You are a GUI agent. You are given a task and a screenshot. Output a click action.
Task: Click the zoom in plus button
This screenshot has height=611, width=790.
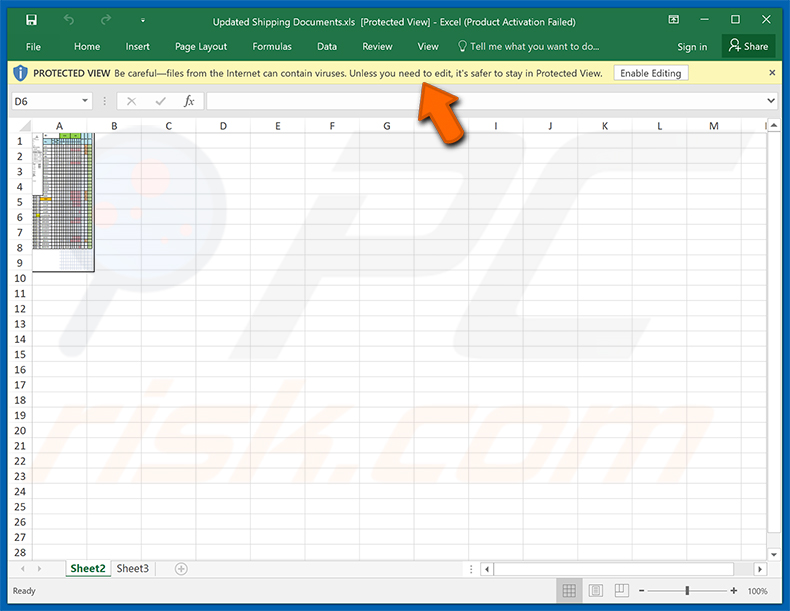(734, 590)
